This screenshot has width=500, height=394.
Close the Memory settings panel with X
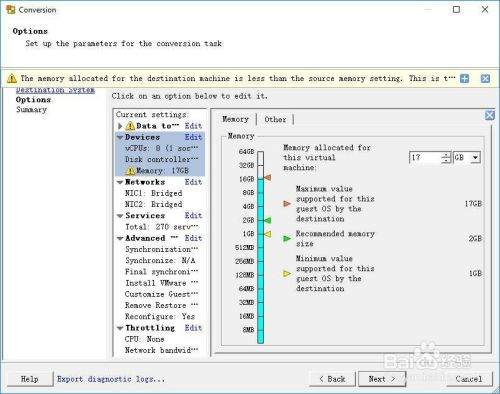click(490, 115)
